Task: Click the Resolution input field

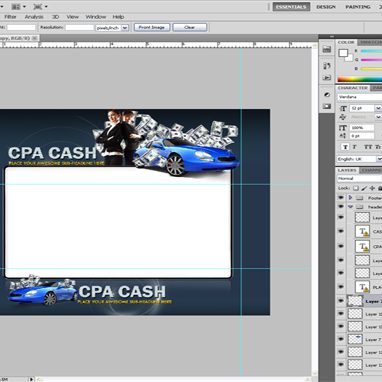Action: (x=79, y=28)
